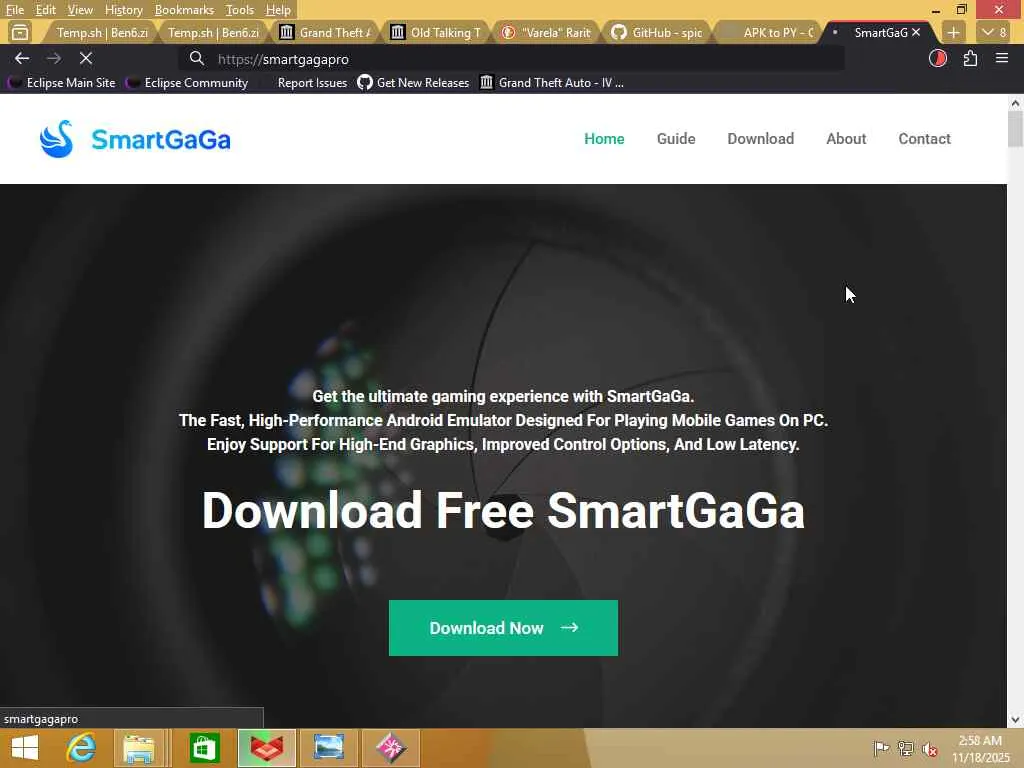Open the Contact page link

pos(925,138)
